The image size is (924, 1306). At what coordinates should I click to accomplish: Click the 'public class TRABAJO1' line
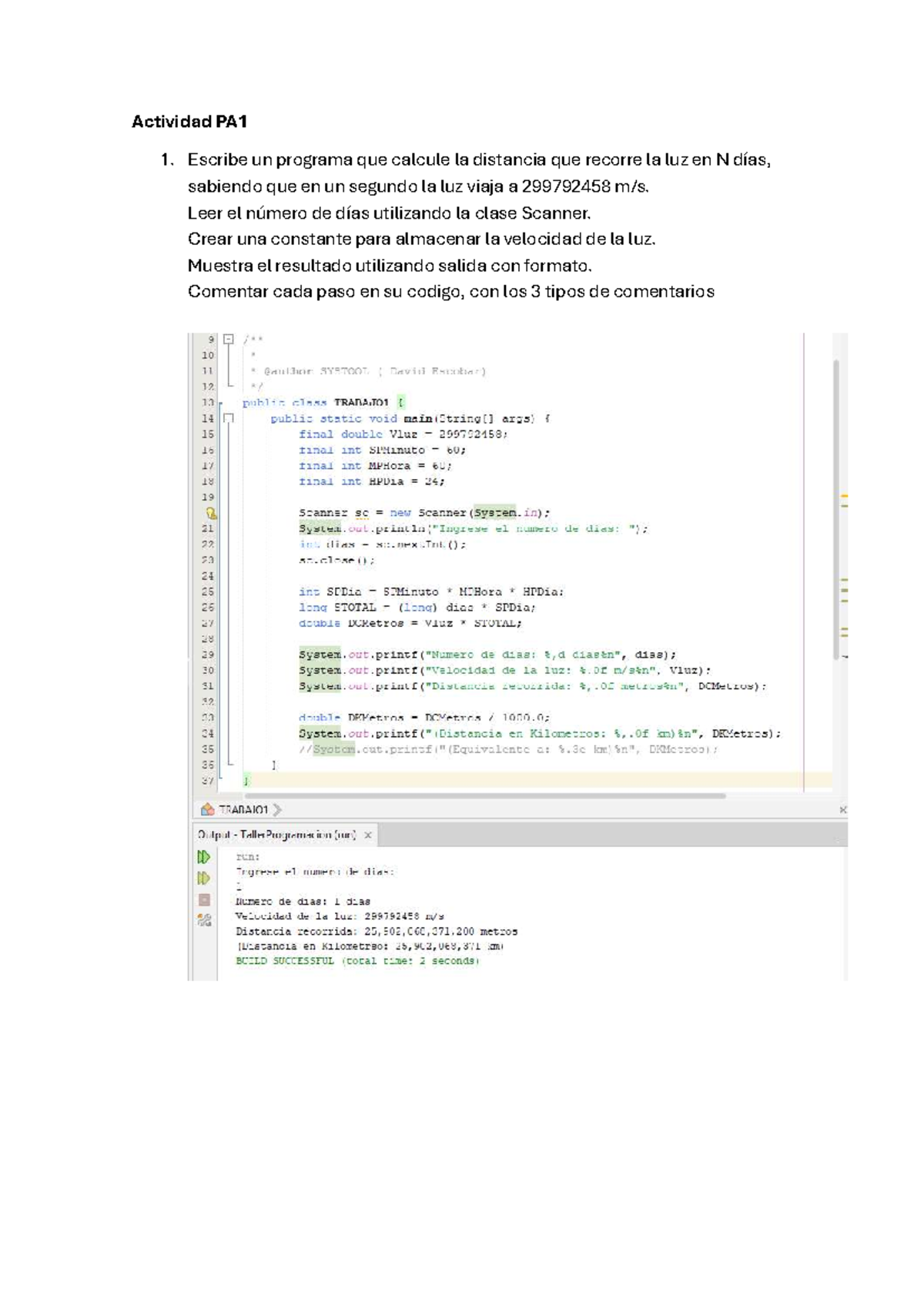point(323,403)
